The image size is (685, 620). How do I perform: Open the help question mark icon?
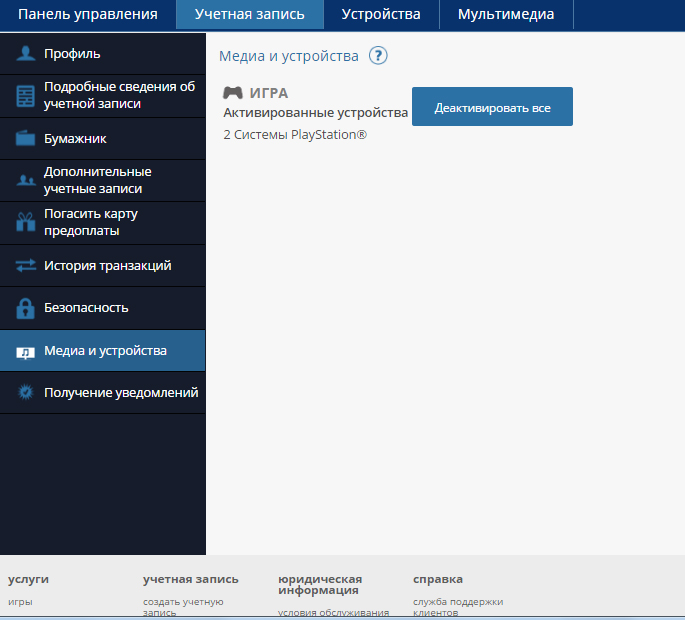[378, 56]
